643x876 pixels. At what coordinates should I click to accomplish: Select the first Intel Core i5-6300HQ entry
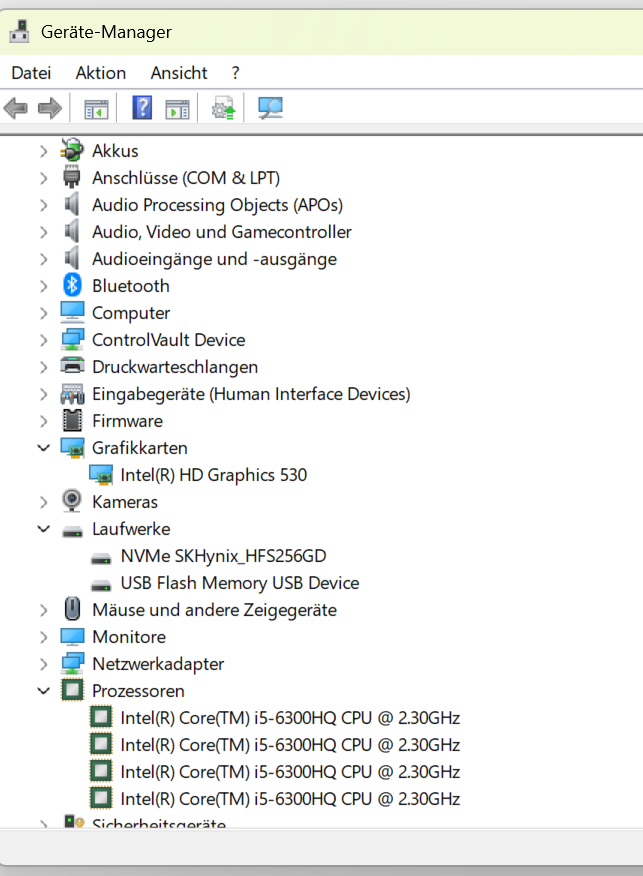(x=290, y=718)
